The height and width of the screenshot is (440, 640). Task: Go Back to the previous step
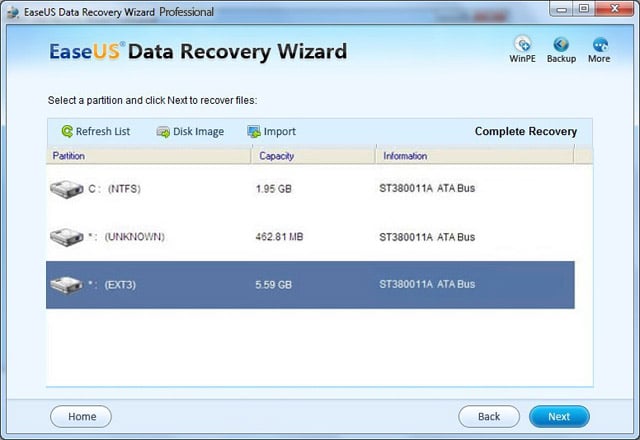tap(489, 416)
